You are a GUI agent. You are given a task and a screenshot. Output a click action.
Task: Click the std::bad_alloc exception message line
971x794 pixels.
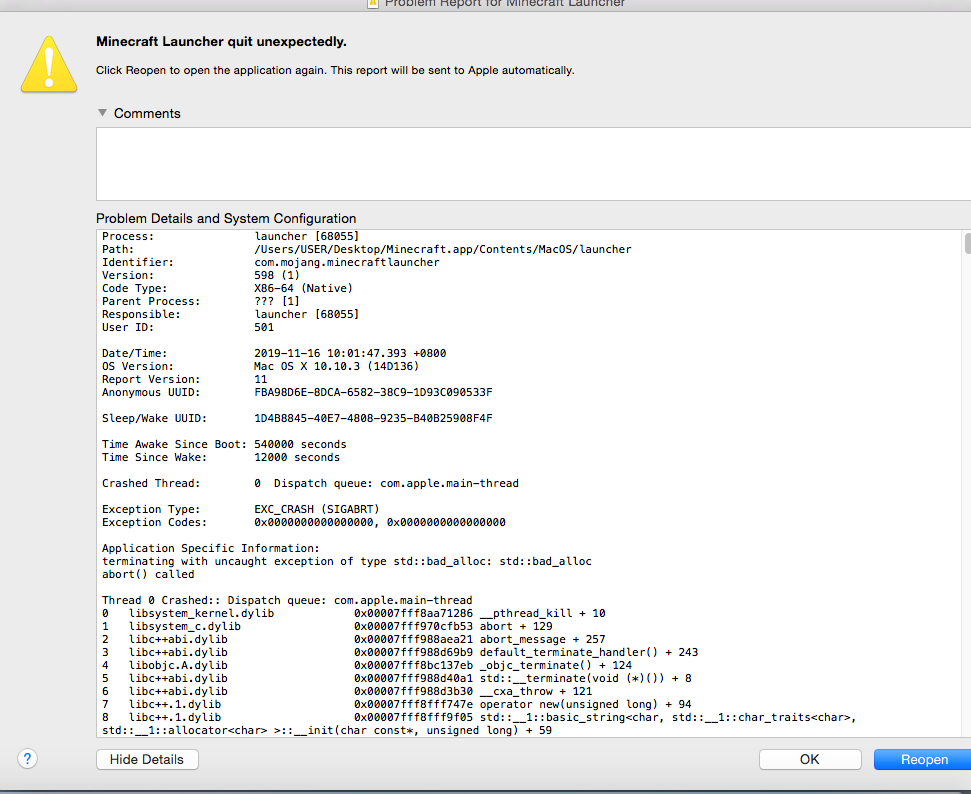coord(346,561)
